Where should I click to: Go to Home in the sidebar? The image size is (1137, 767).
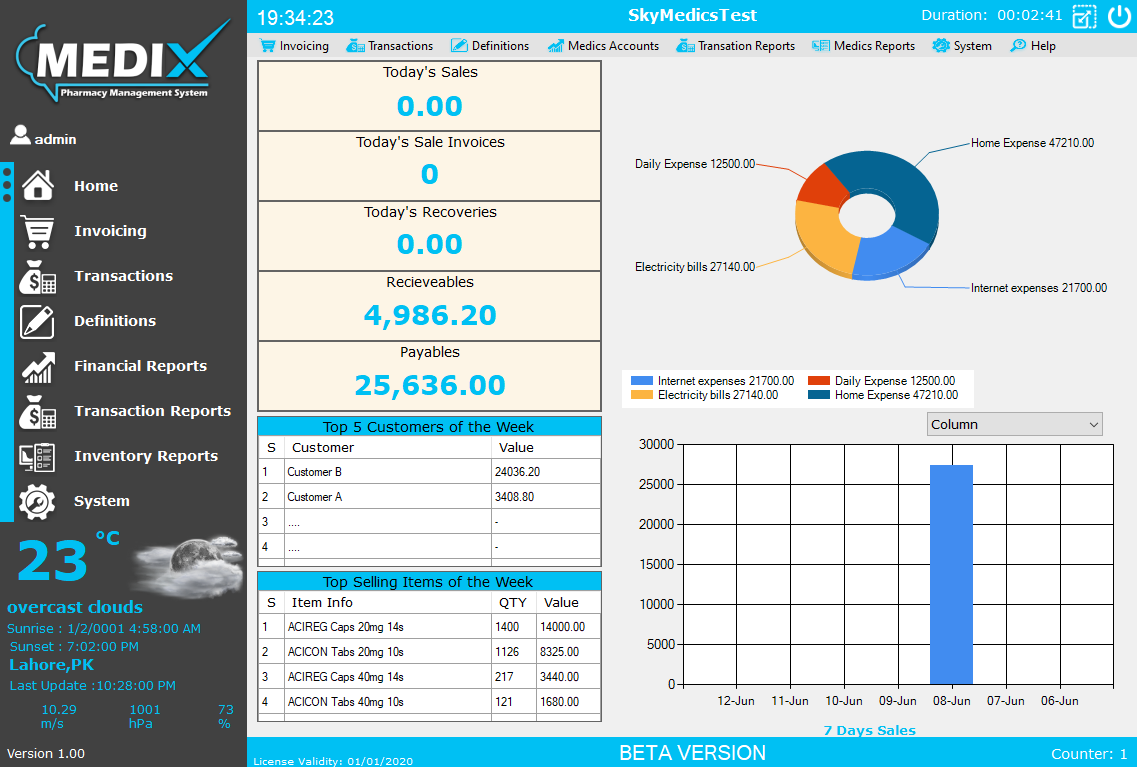pyautogui.click(x=96, y=186)
